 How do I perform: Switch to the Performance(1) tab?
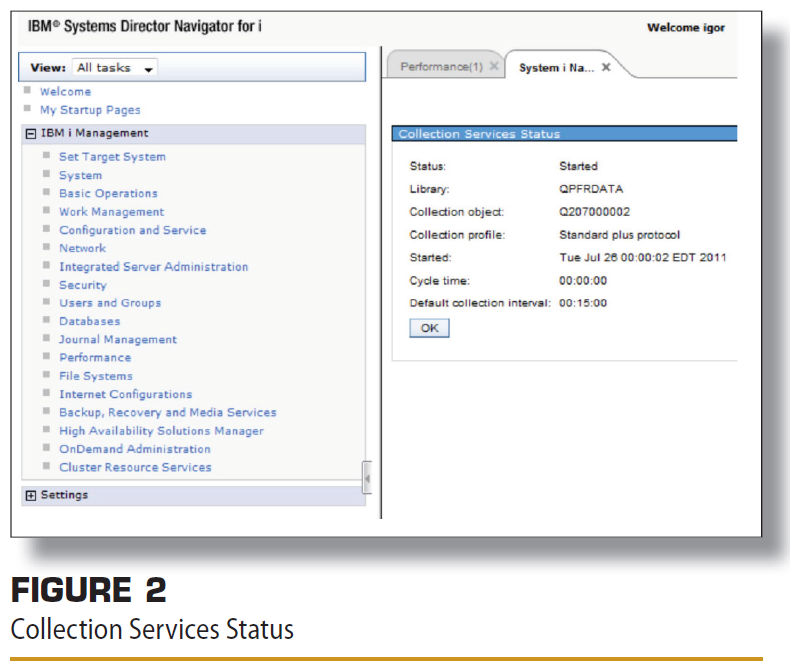(441, 66)
